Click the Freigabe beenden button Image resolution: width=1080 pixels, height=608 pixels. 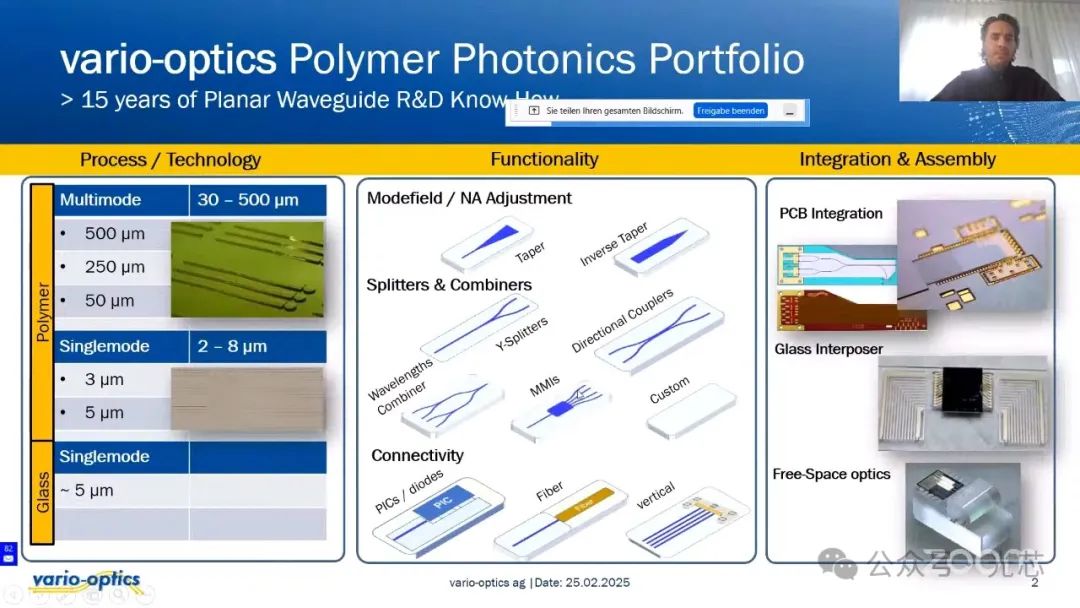(x=730, y=111)
